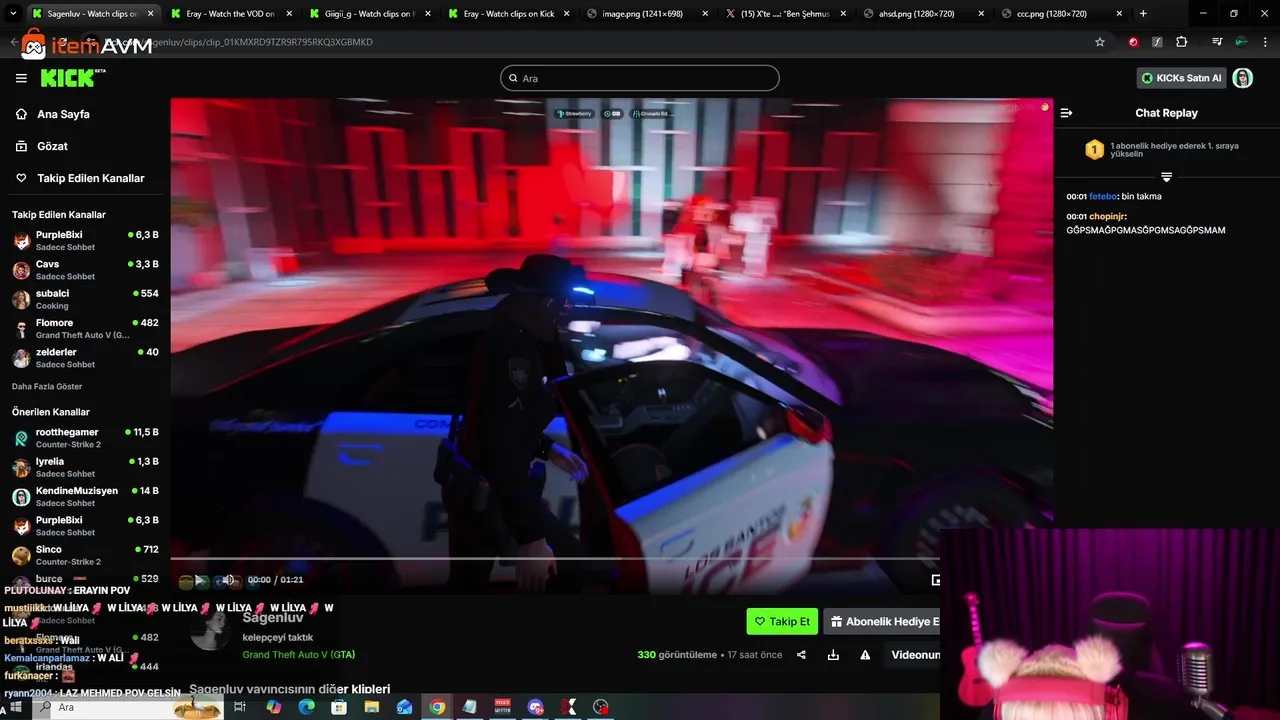This screenshot has width=1280, height=720.
Task: Open the PurpleBixi channel with 6,3 B viewers in Takip Edilen
Action: point(85,240)
